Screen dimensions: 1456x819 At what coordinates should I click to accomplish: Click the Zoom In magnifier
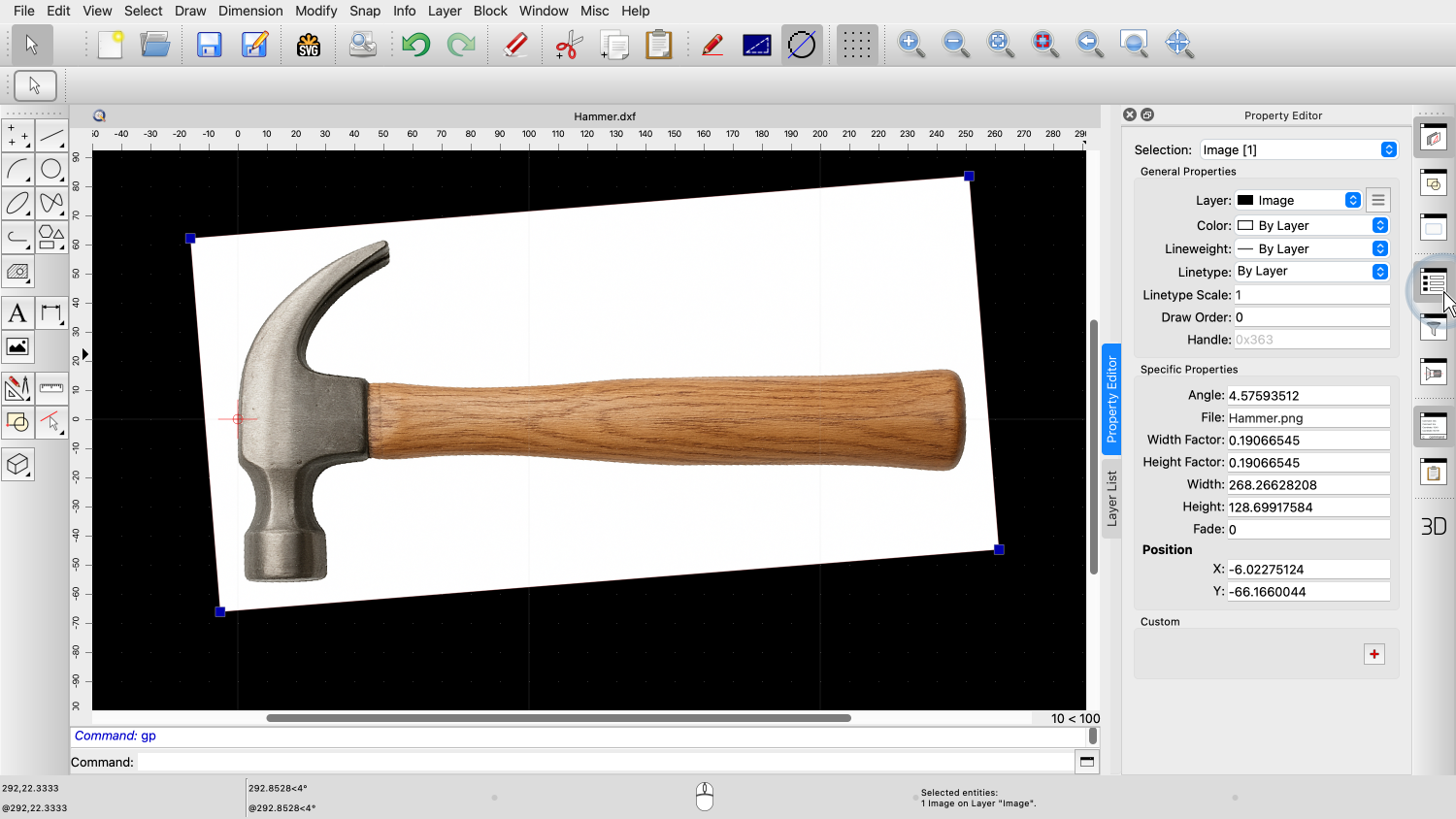(x=910, y=44)
